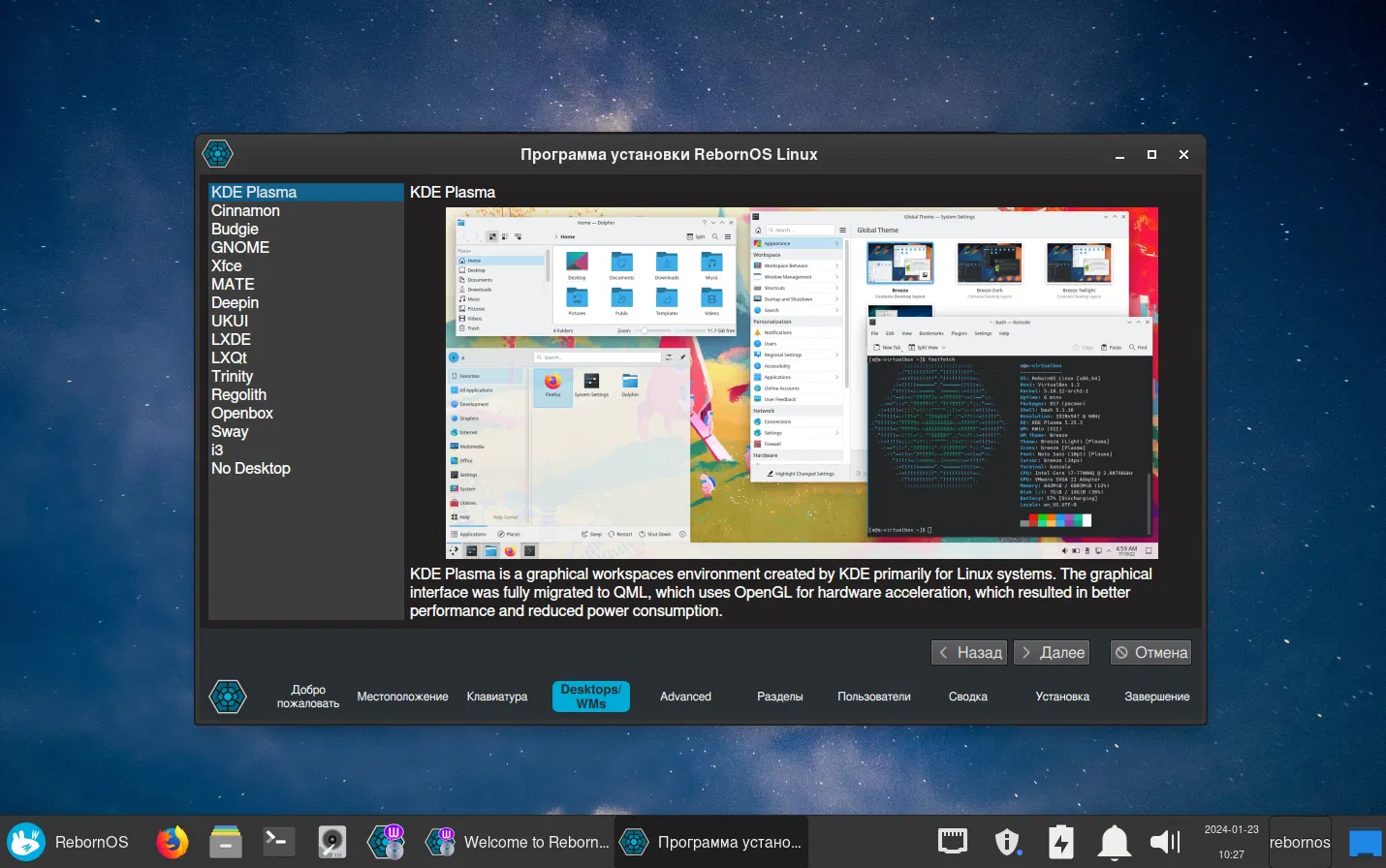Click the RebornOS installer launcher with purple badge
The height and width of the screenshot is (868, 1386).
386,842
